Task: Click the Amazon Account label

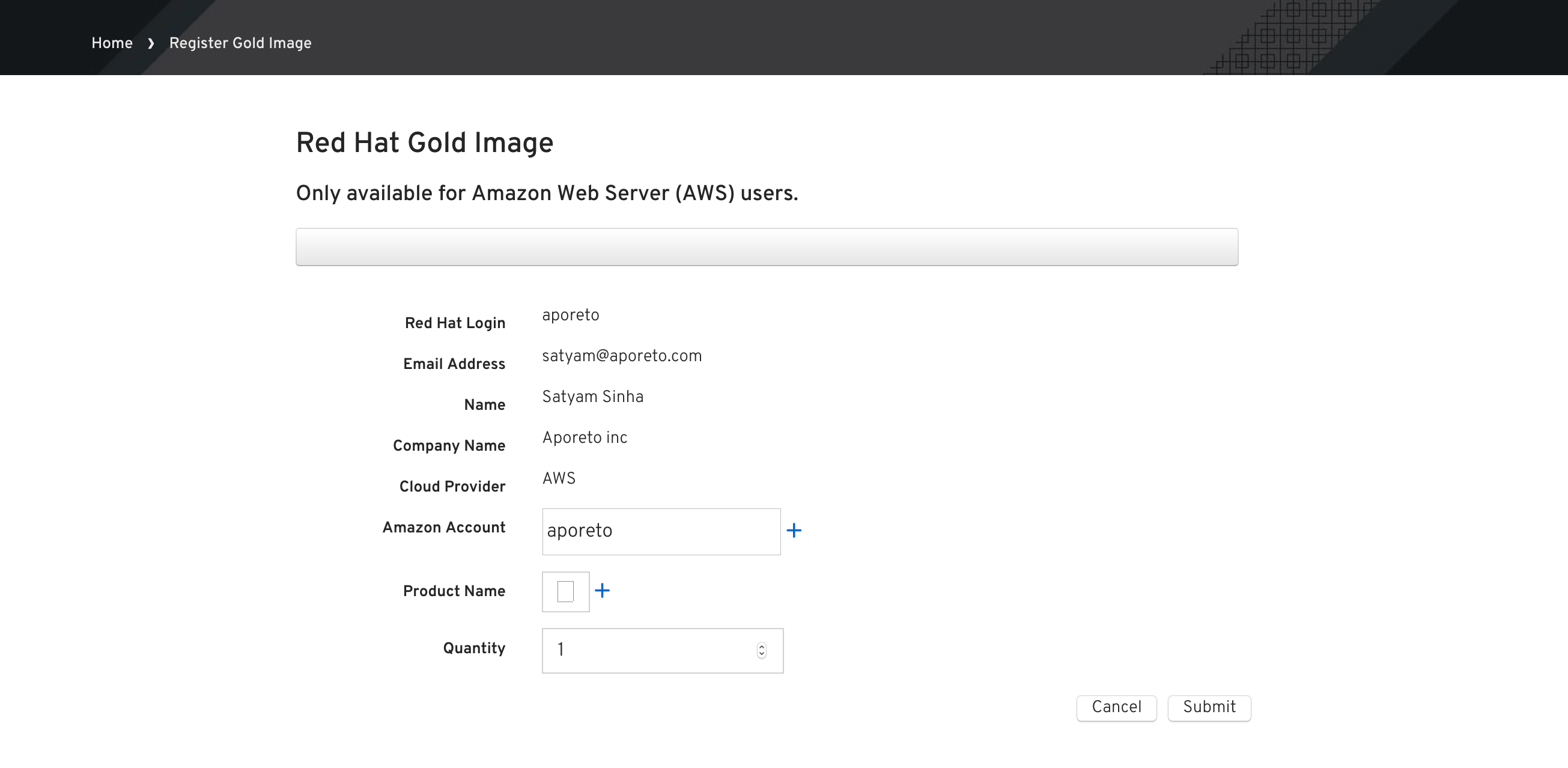Action: tap(444, 527)
